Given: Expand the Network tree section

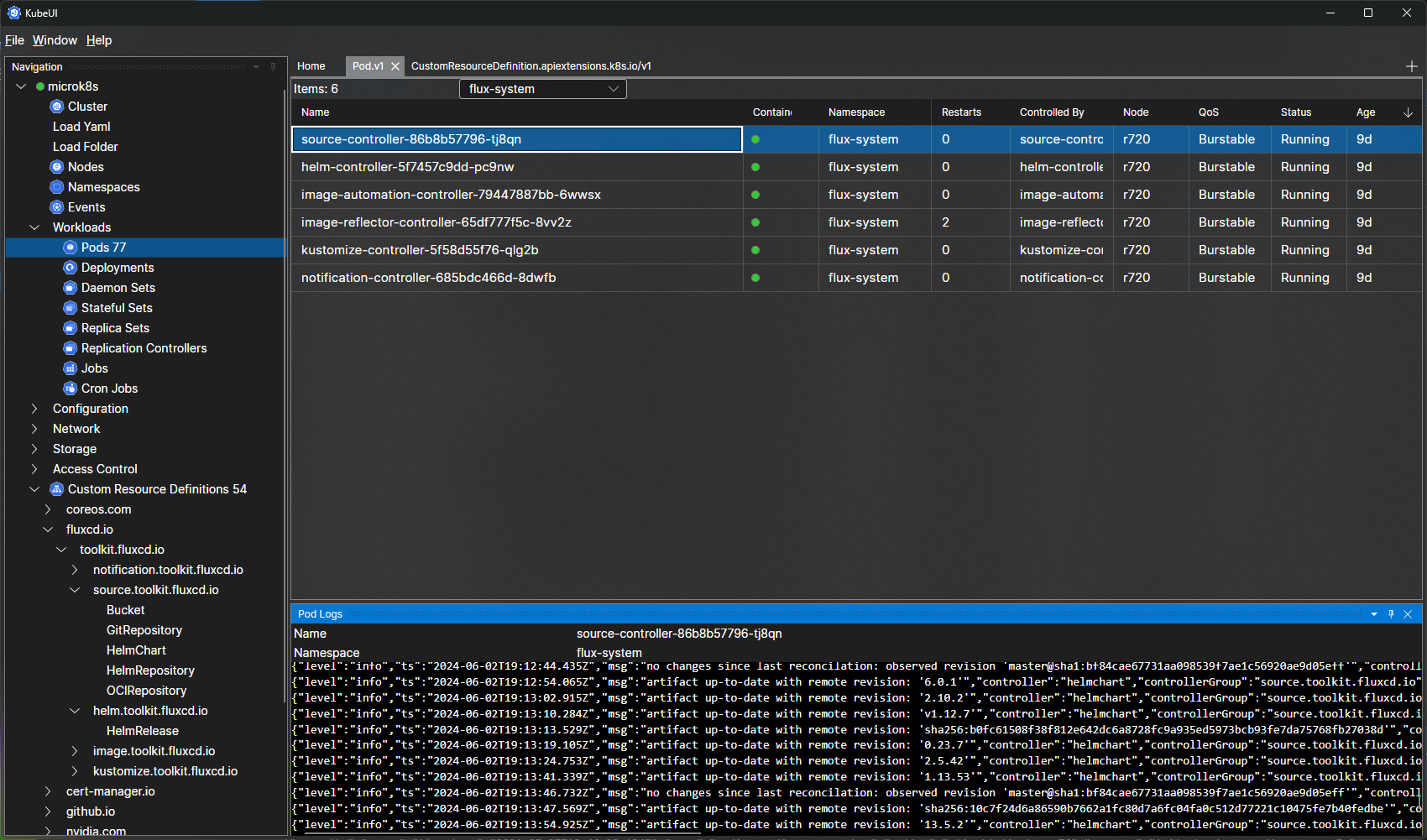Looking at the screenshot, I should click(x=34, y=429).
